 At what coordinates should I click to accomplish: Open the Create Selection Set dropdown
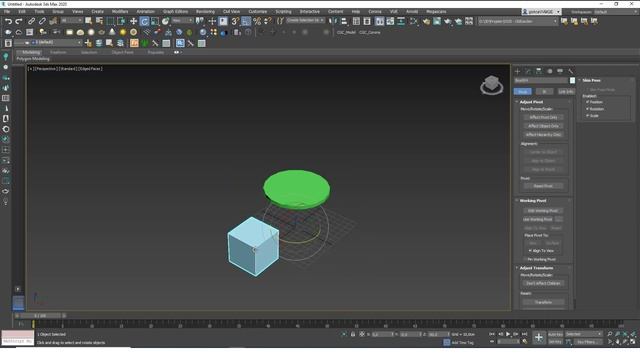point(305,21)
